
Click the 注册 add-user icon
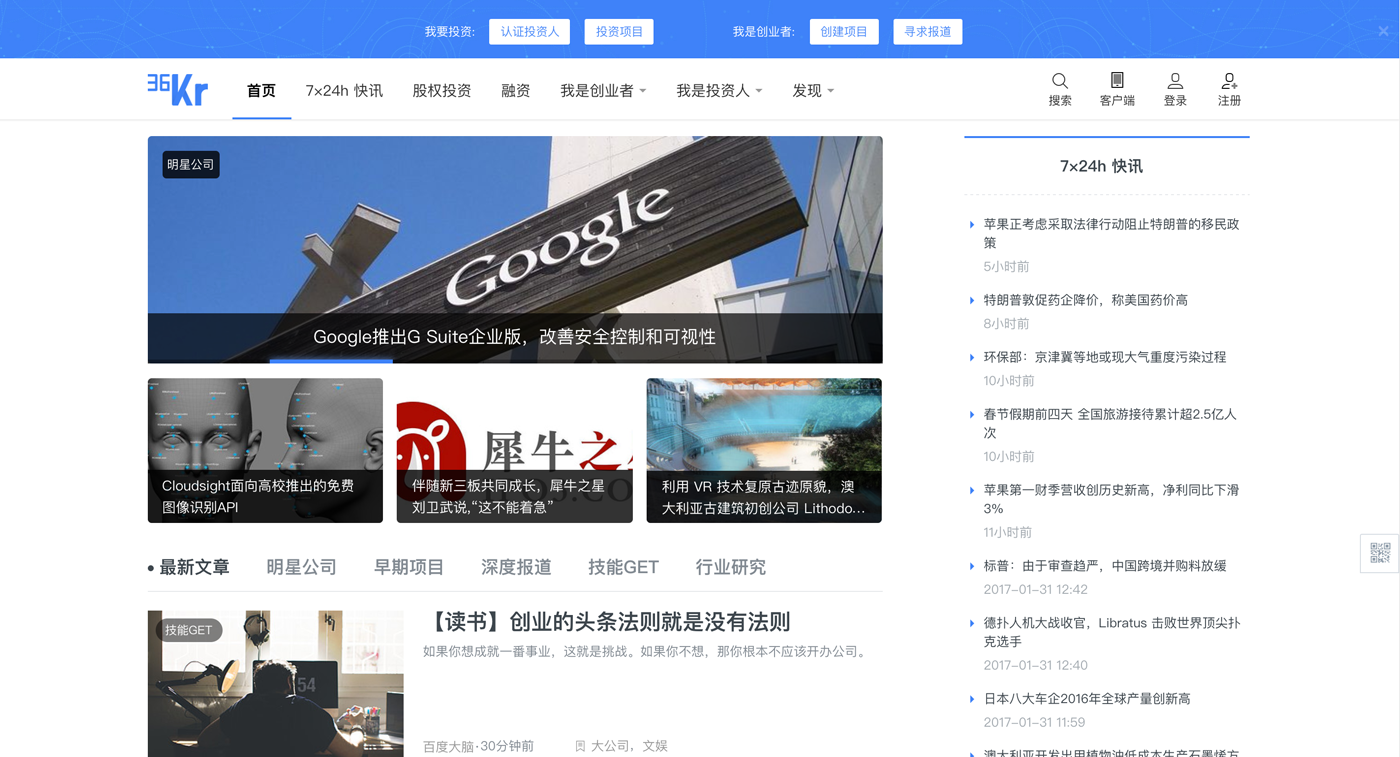pos(1229,80)
